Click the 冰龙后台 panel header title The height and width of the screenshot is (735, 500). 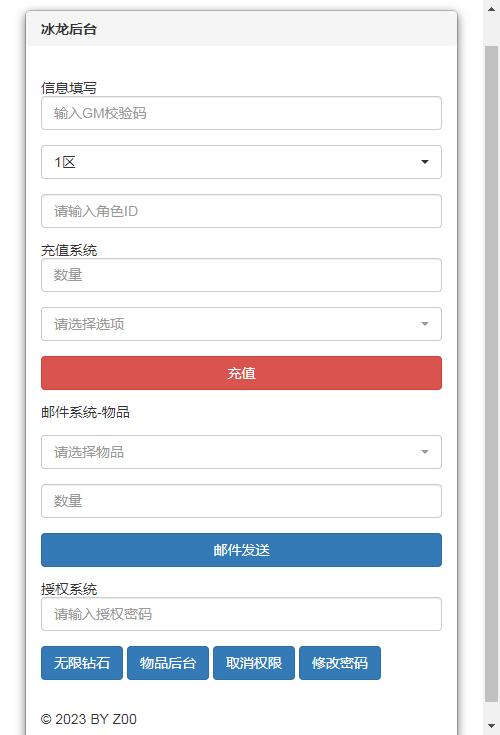[x=69, y=29]
